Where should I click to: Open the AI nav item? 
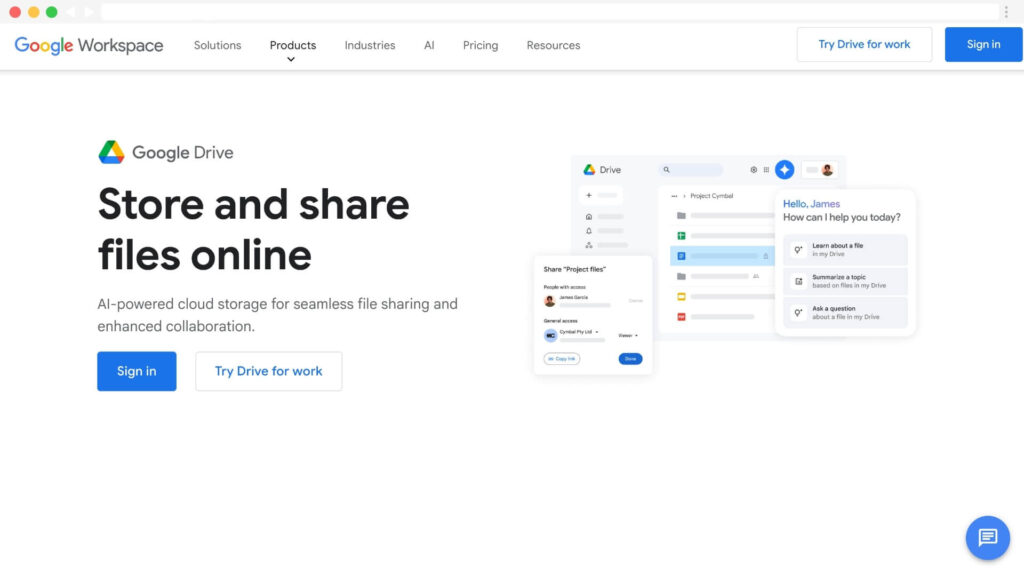pos(429,45)
